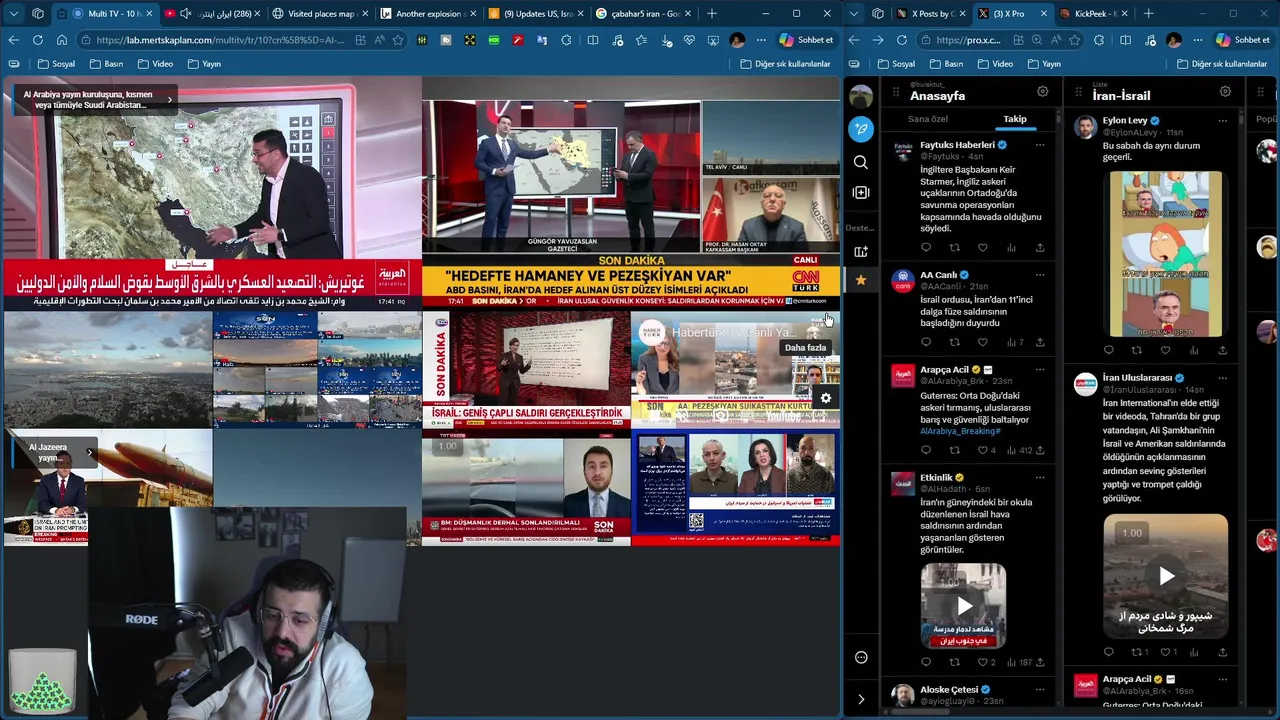Image resolution: width=1280 pixels, height=720 pixels.
Task: Open more options on Eylon Levy post
Action: click(x=1222, y=120)
